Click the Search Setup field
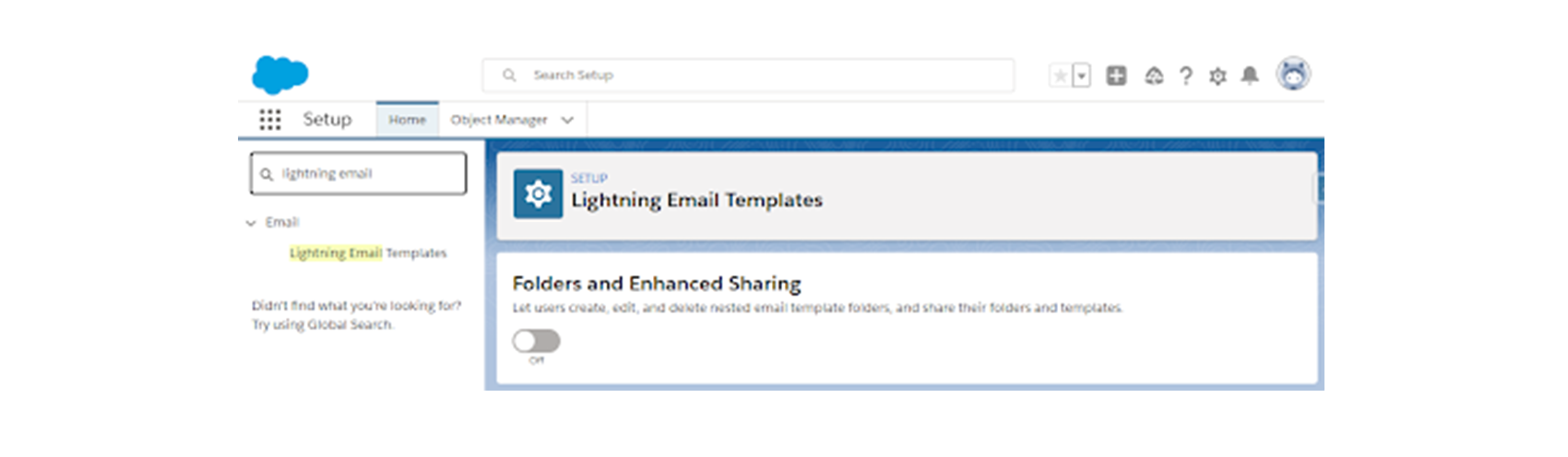 (748, 75)
